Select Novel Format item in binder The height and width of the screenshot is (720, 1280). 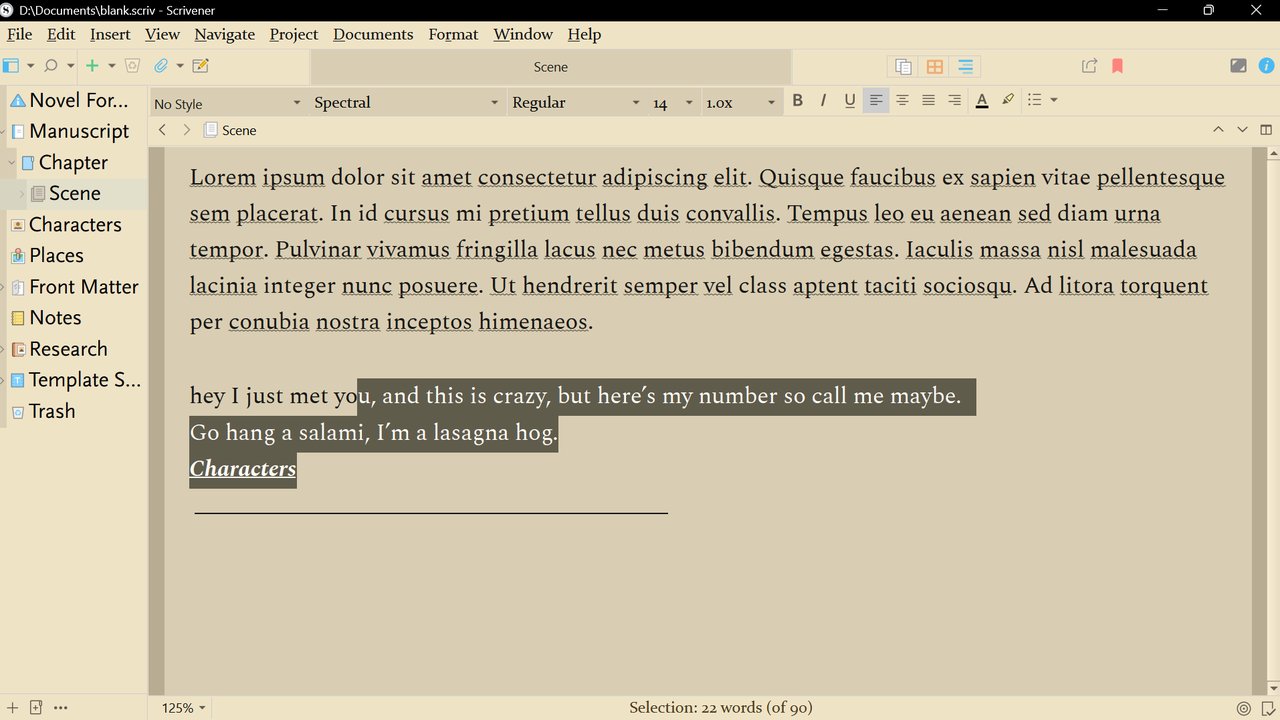click(x=78, y=100)
